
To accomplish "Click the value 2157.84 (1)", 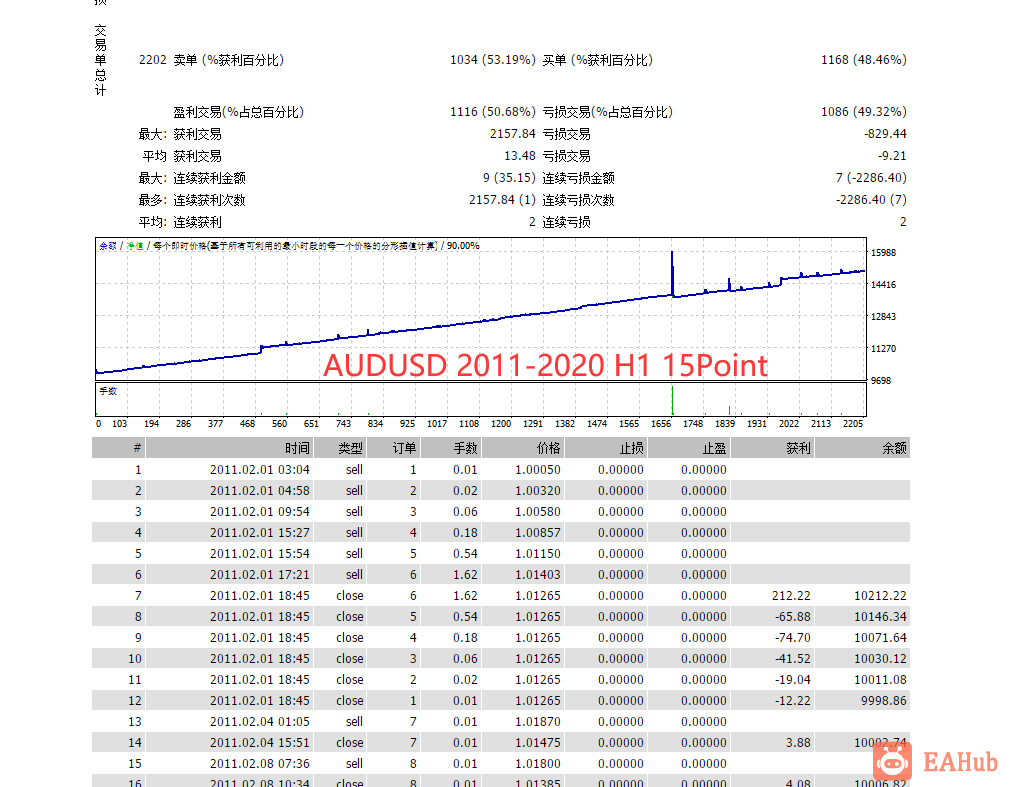I will [x=502, y=199].
